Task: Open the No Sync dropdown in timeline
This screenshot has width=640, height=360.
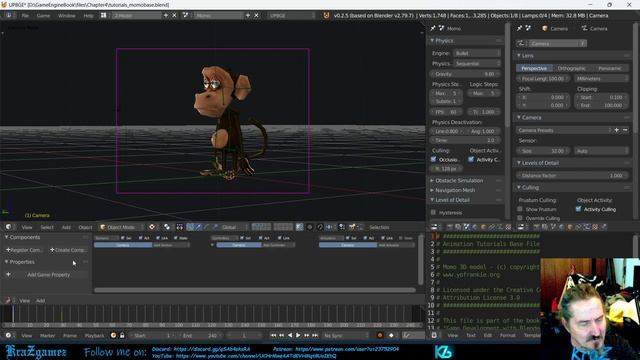Action: click(346, 335)
